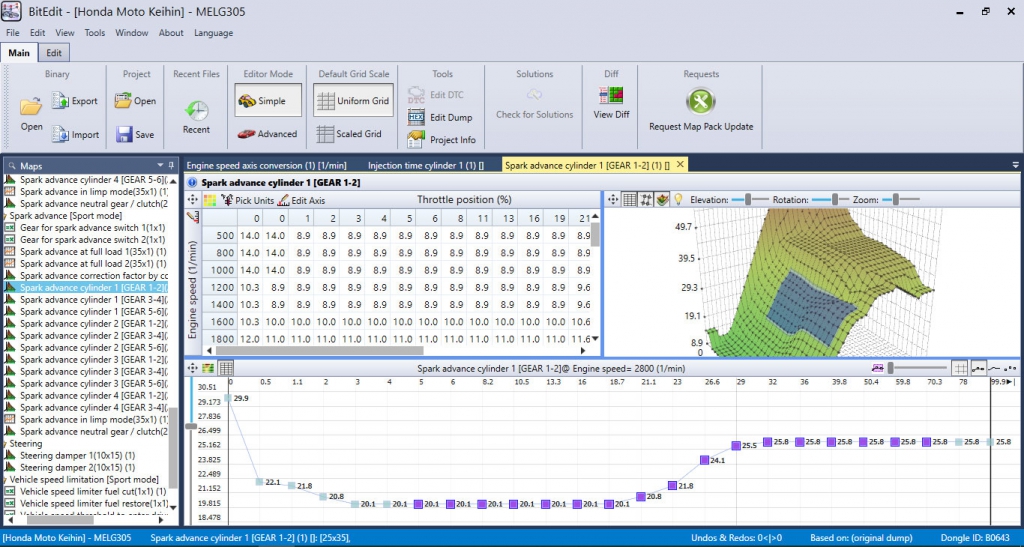Click the axes icon in the 3D toolbar
Image resolution: width=1024 pixels, height=547 pixels.
pyautogui.click(x=646, y=200)
